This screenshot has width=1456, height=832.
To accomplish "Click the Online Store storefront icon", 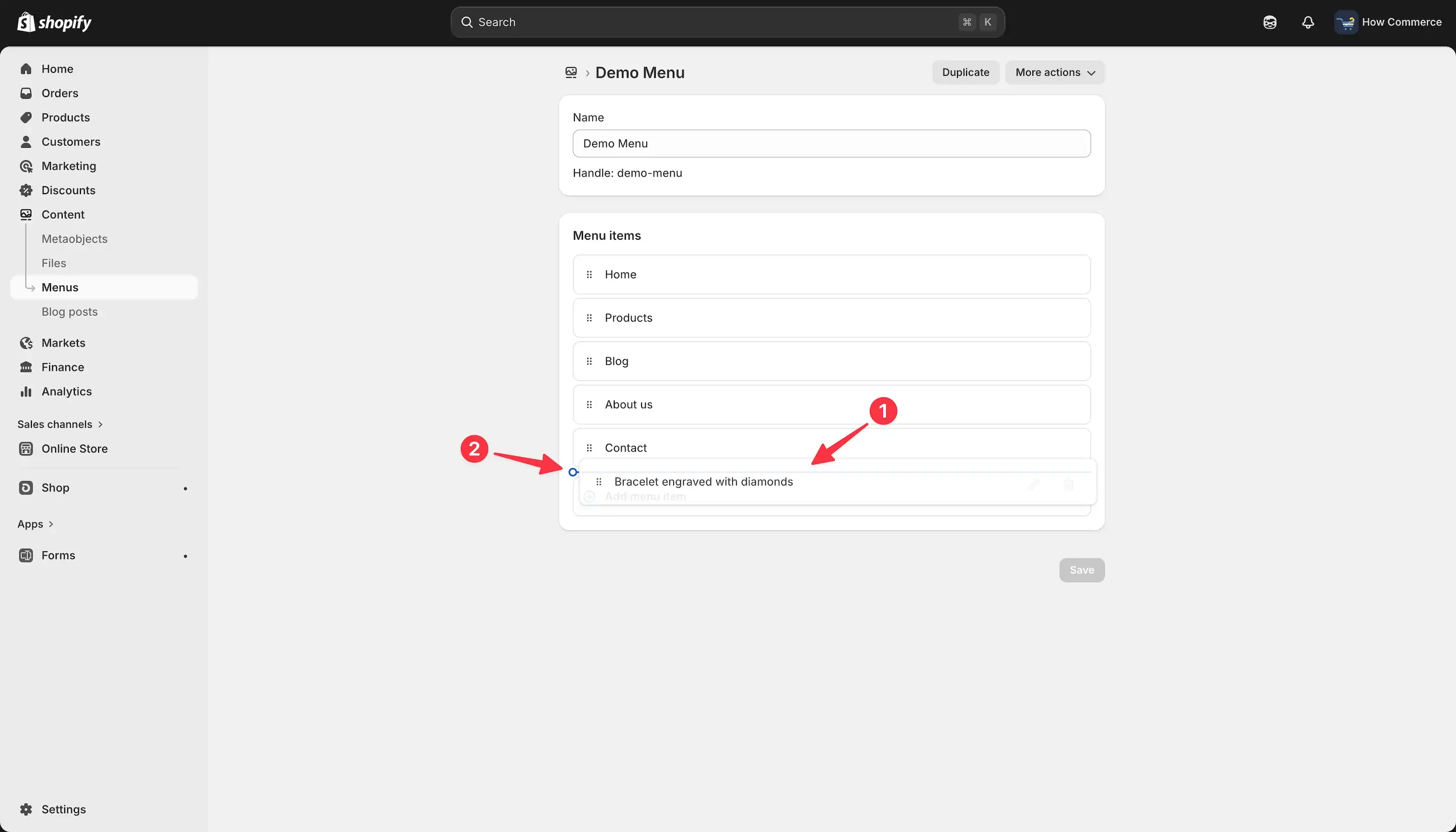I will 26,449.
